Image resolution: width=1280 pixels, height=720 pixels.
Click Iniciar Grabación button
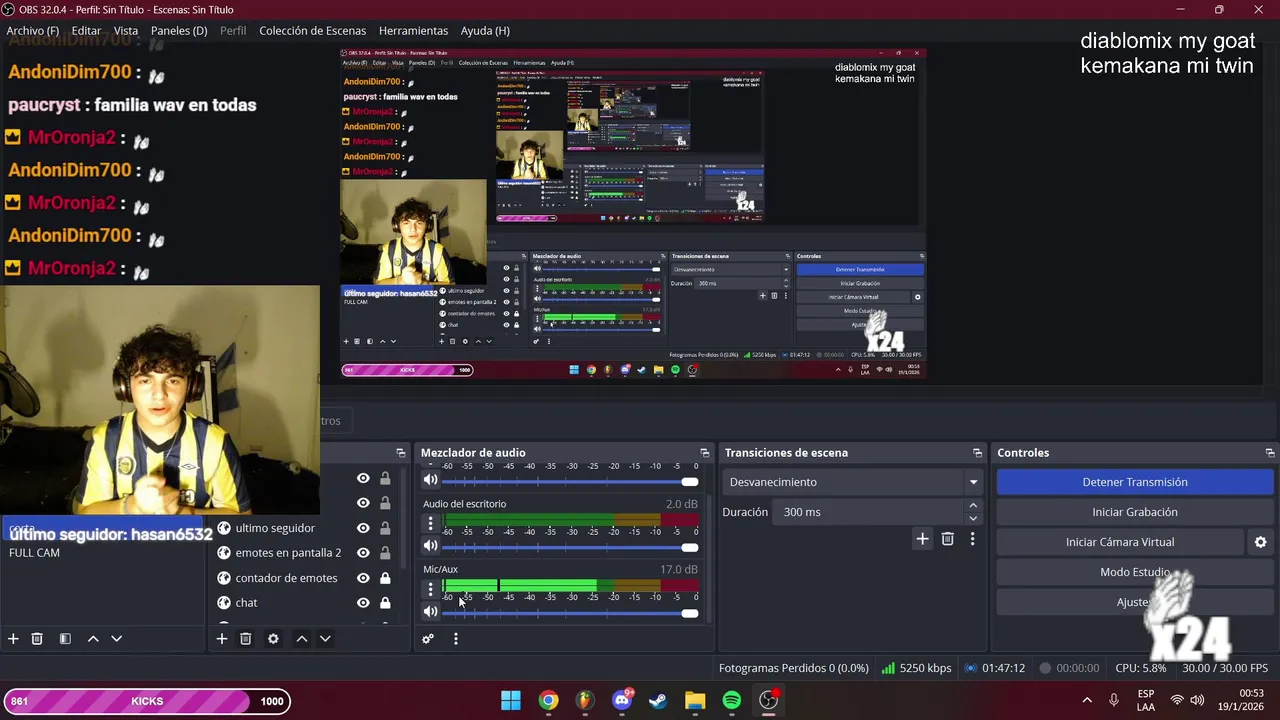(1135, 512)
